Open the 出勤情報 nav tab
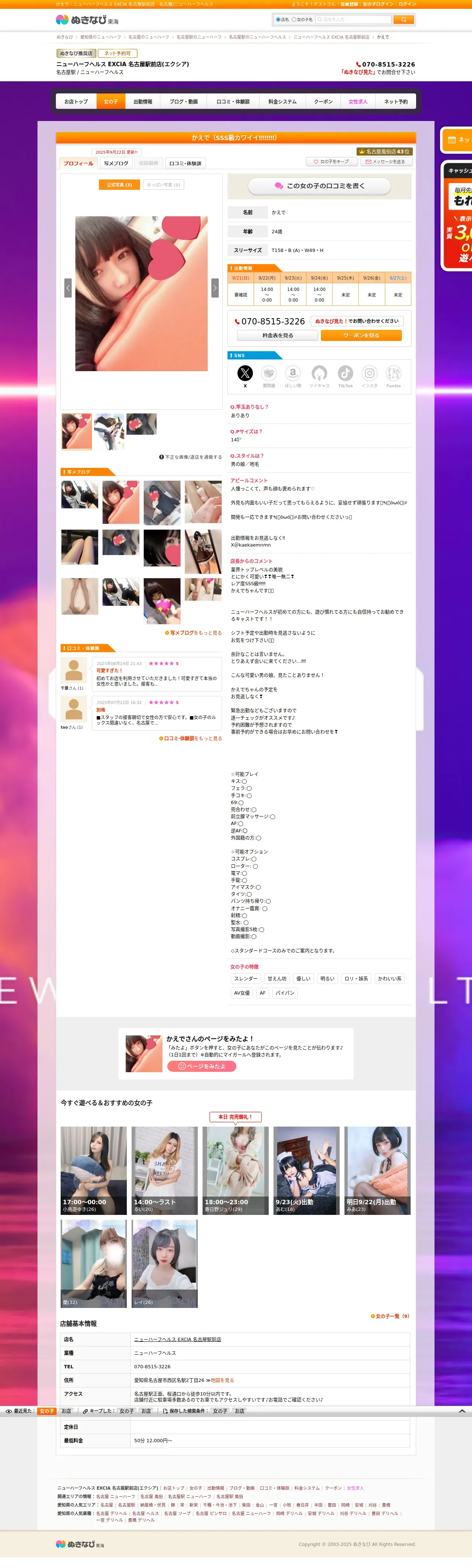472x1568 pixels. tap(143, 102)
